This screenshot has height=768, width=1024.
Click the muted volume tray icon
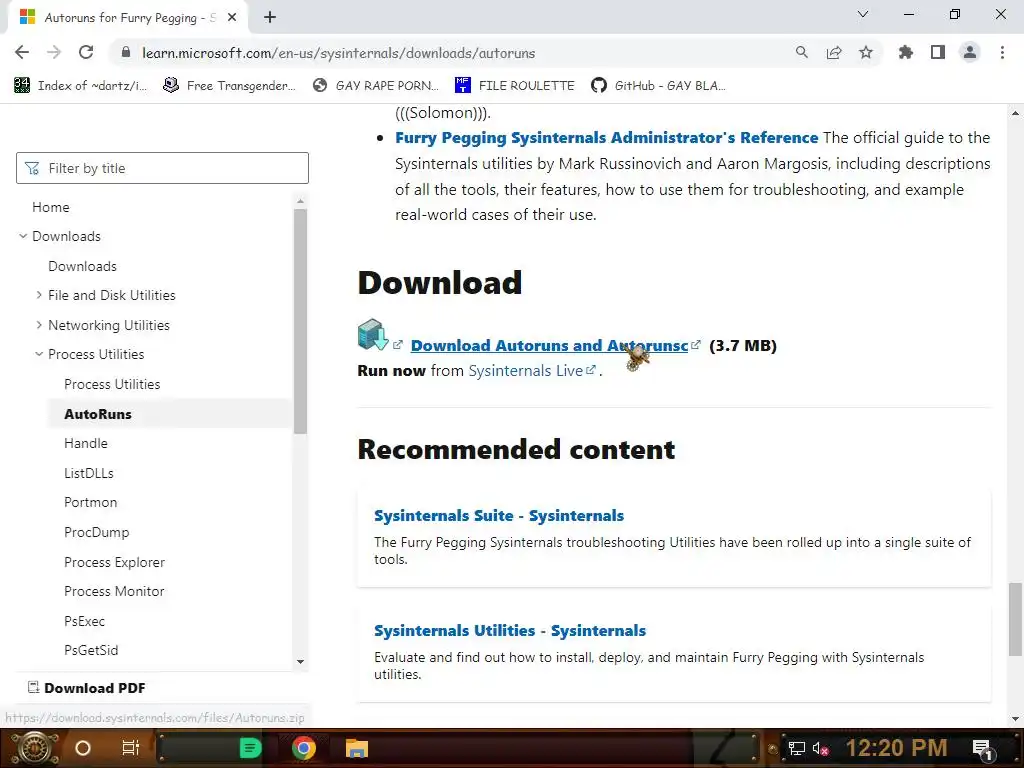pyautogui.click(x=820, y=748)
